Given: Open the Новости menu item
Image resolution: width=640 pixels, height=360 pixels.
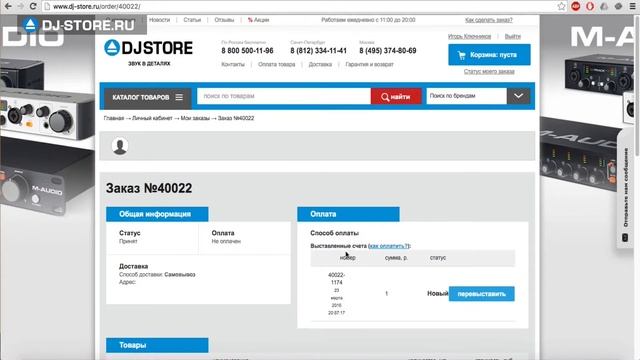Looking at the screenshot, I should point(159,20).
